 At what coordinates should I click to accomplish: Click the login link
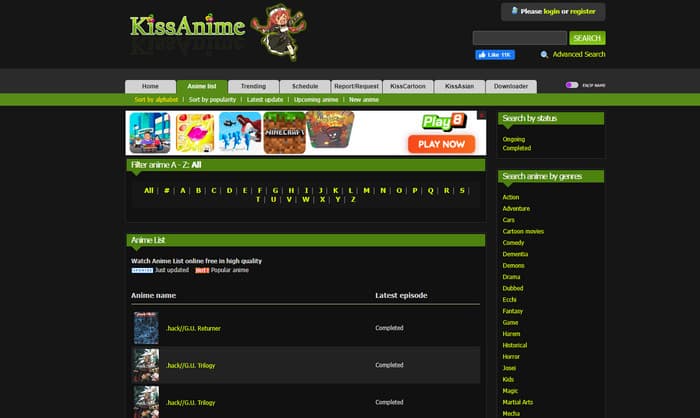pos(551,12)
